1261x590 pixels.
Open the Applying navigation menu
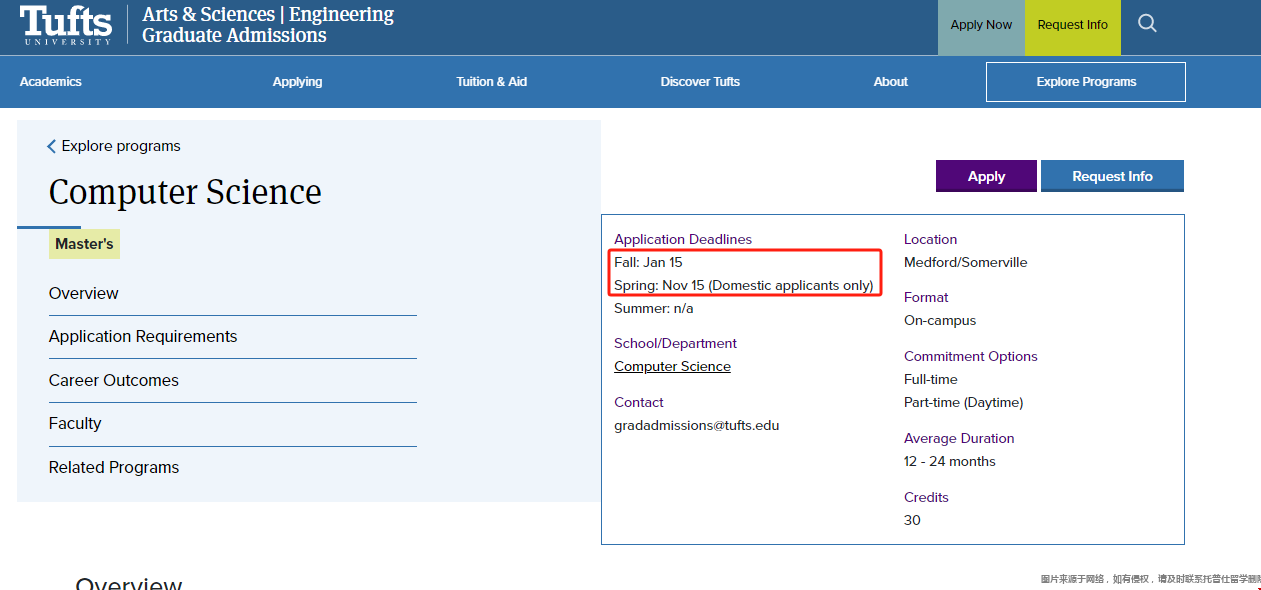(298, 82)
